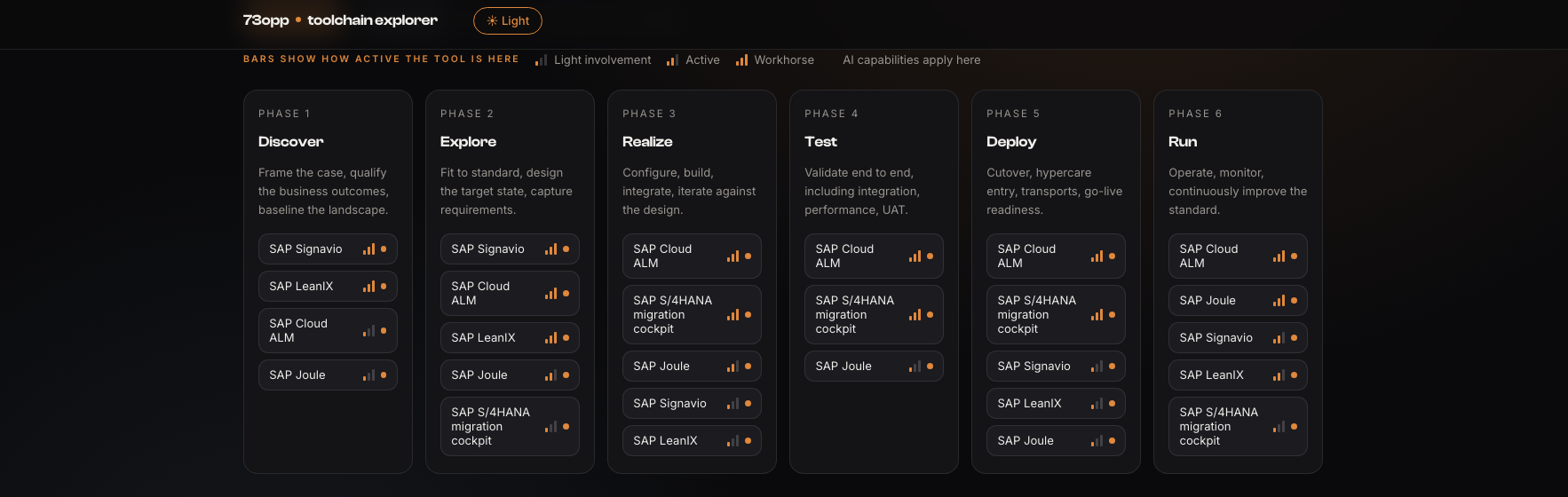Click the 'AI capabilities apply here' legend text

point(912,60)
